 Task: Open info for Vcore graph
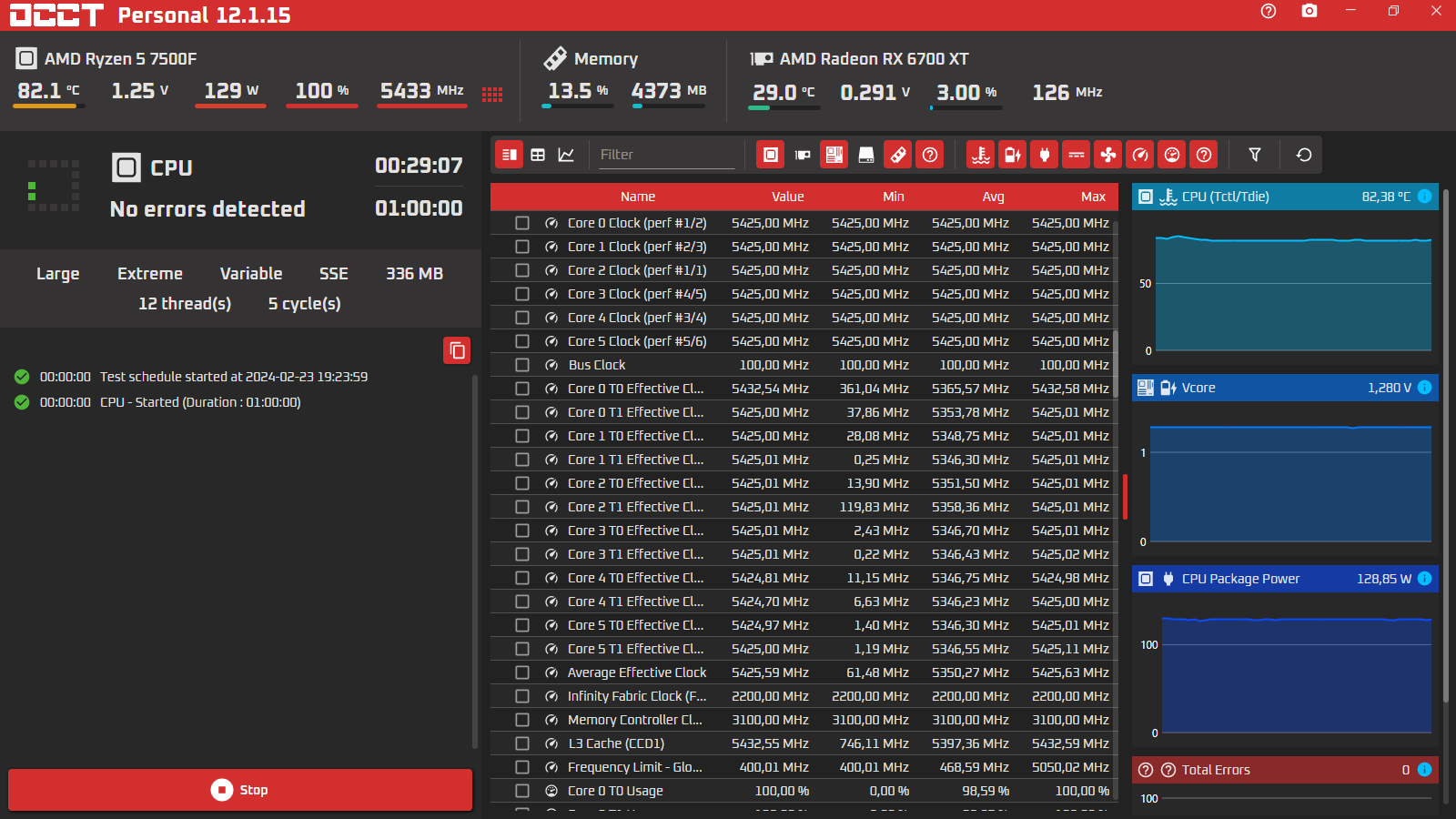pos(1425,388)
